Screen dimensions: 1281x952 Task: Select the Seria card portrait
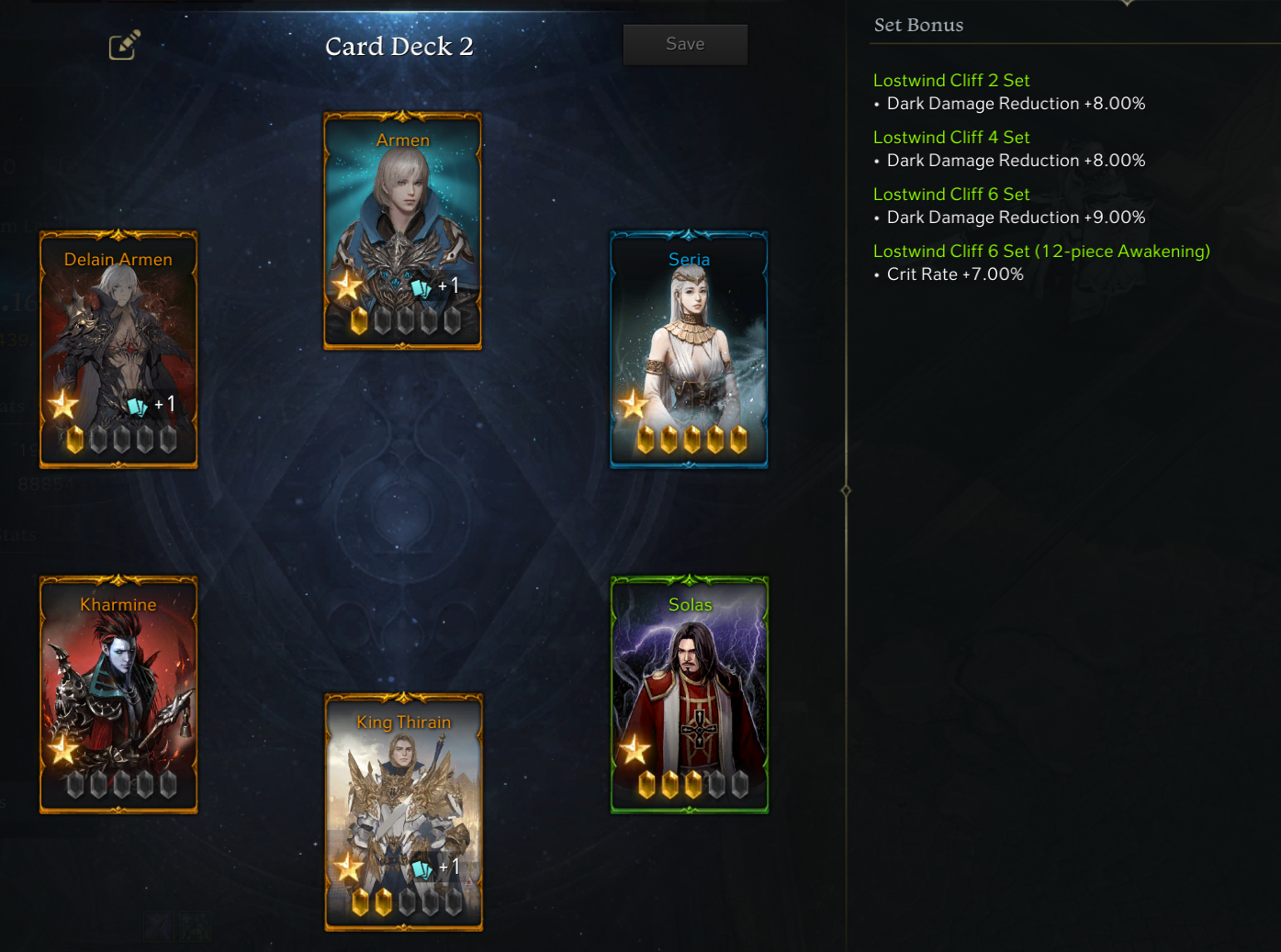pos(689,350)
